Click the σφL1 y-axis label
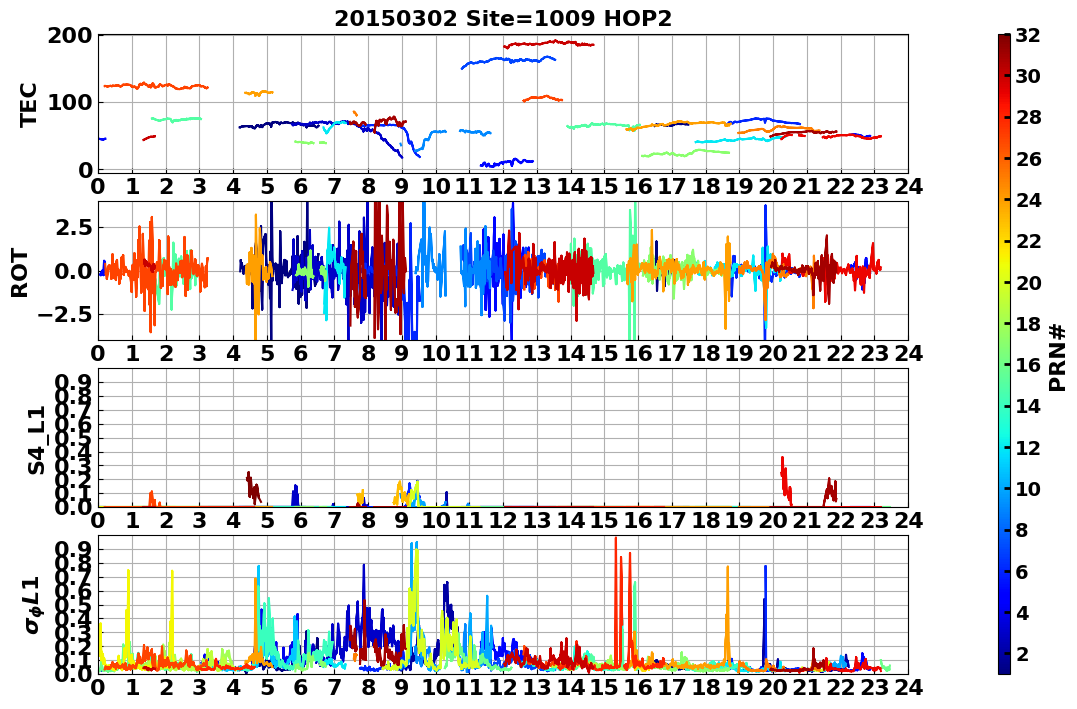 [33, 605]
